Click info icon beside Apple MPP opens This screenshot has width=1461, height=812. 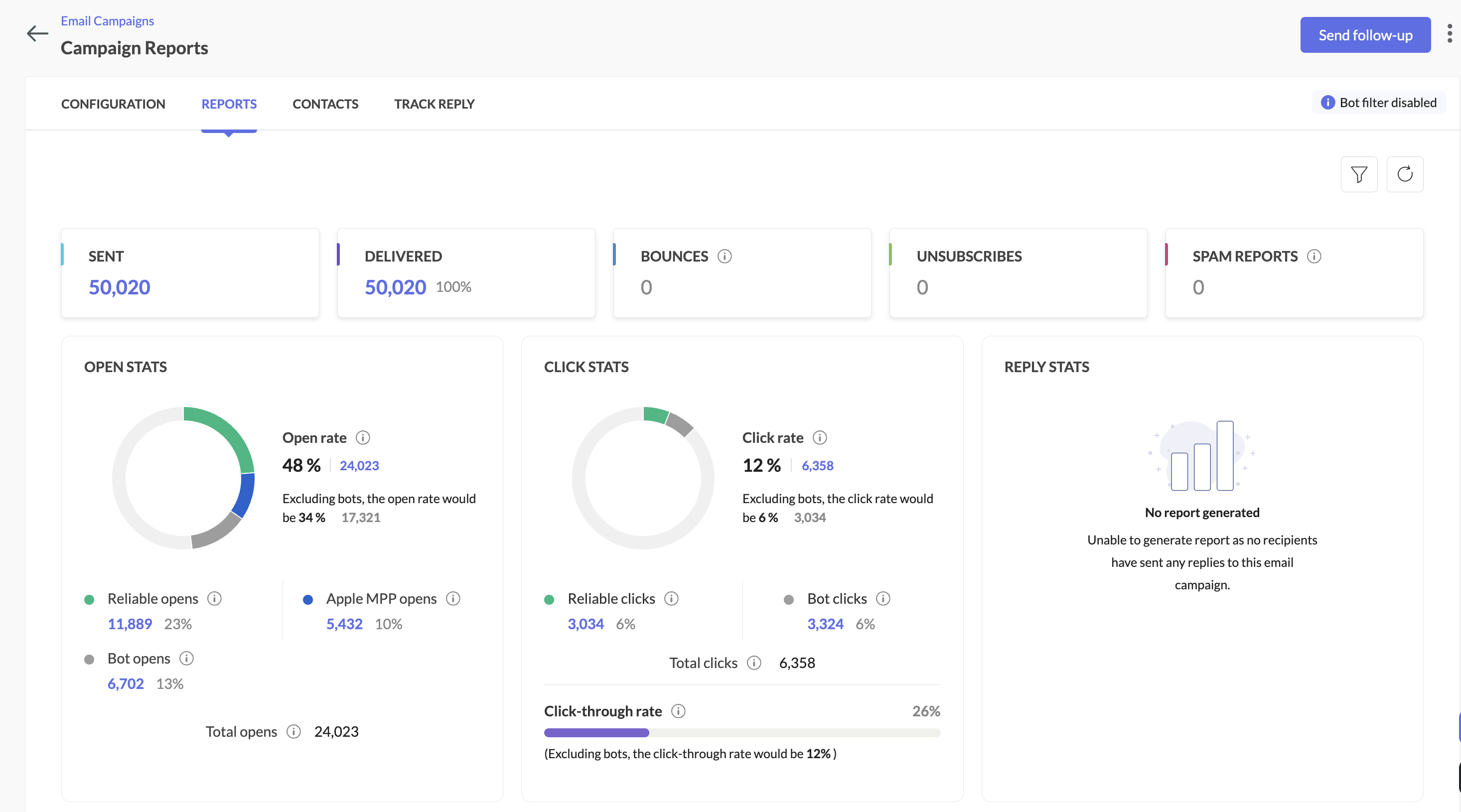pos(452,599)
